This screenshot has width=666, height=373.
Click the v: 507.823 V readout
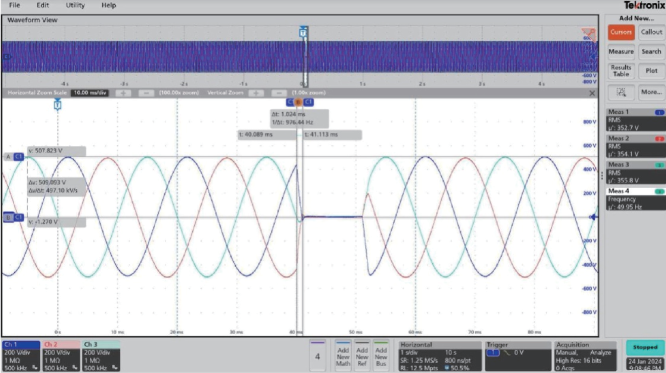56,151
